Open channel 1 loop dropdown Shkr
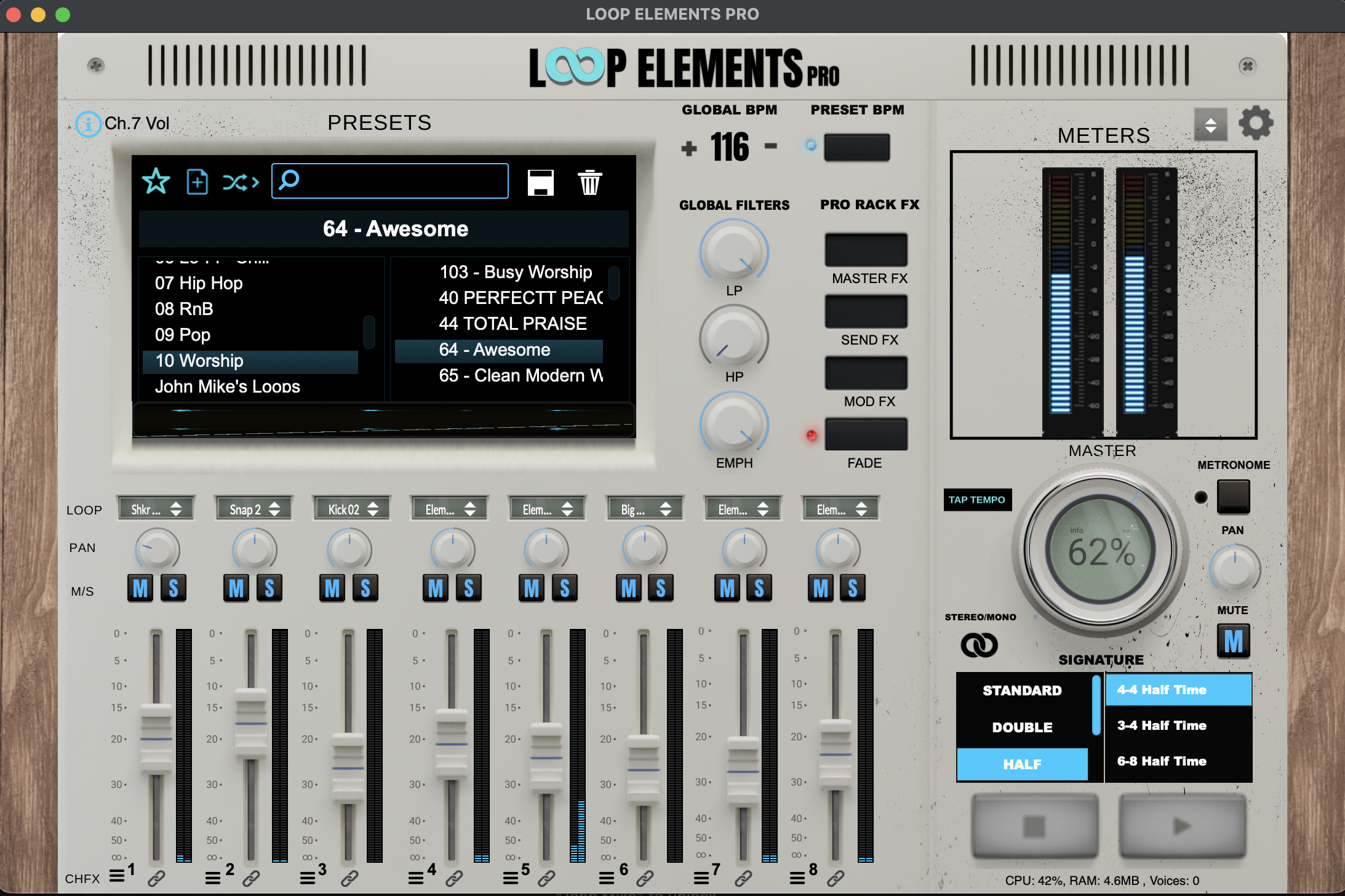Image resolution: width=1345 pixels, height=896 pixels. pyautogui.click(x=156, y=509)
